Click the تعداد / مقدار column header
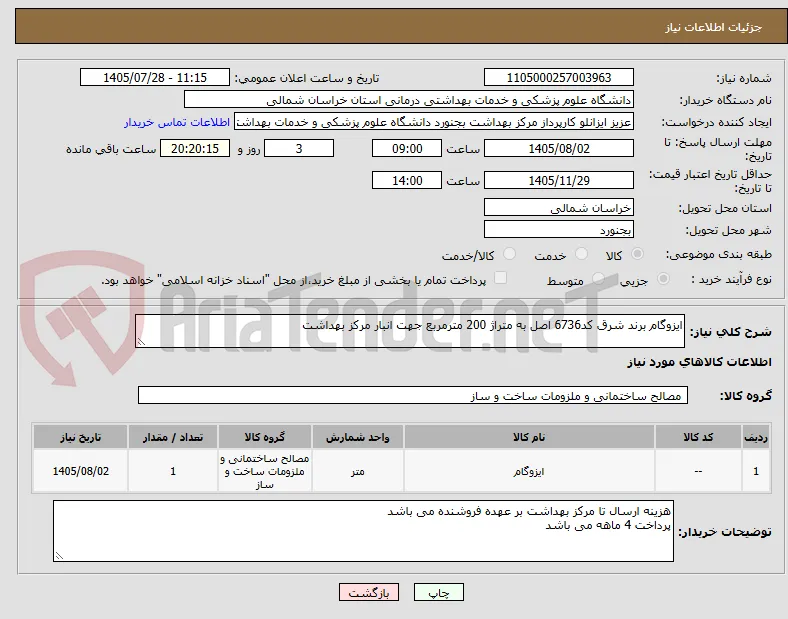 (x=173, y=437)
